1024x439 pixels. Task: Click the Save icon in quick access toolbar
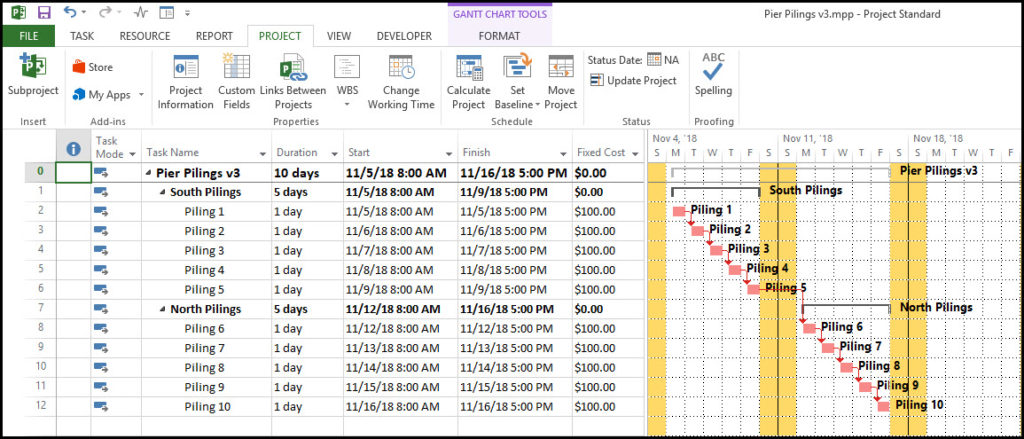coord(44,12)
